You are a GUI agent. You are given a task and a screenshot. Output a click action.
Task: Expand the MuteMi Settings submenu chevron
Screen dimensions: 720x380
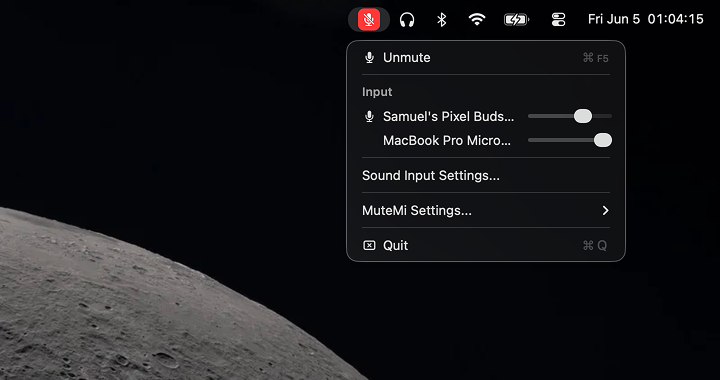(x=606, y=210)
